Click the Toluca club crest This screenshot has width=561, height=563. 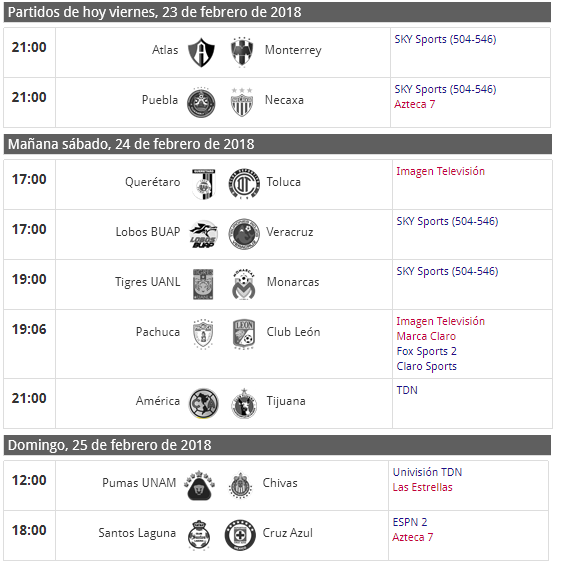[x=244, y=184]
